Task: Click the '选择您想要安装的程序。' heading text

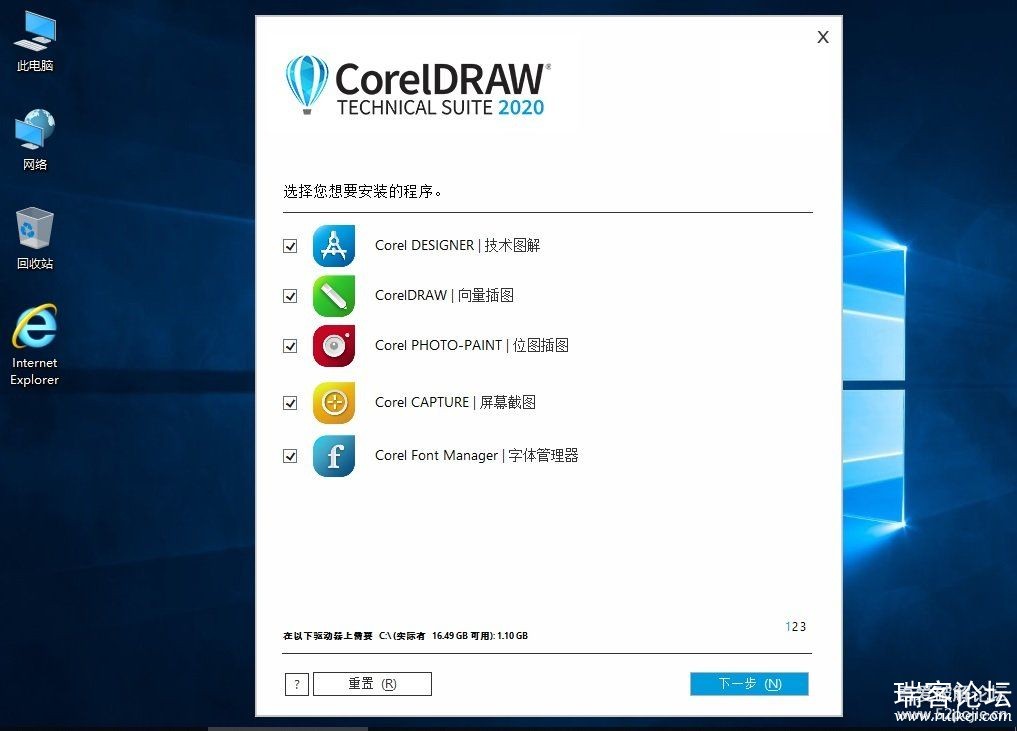Action: point(363,191)
